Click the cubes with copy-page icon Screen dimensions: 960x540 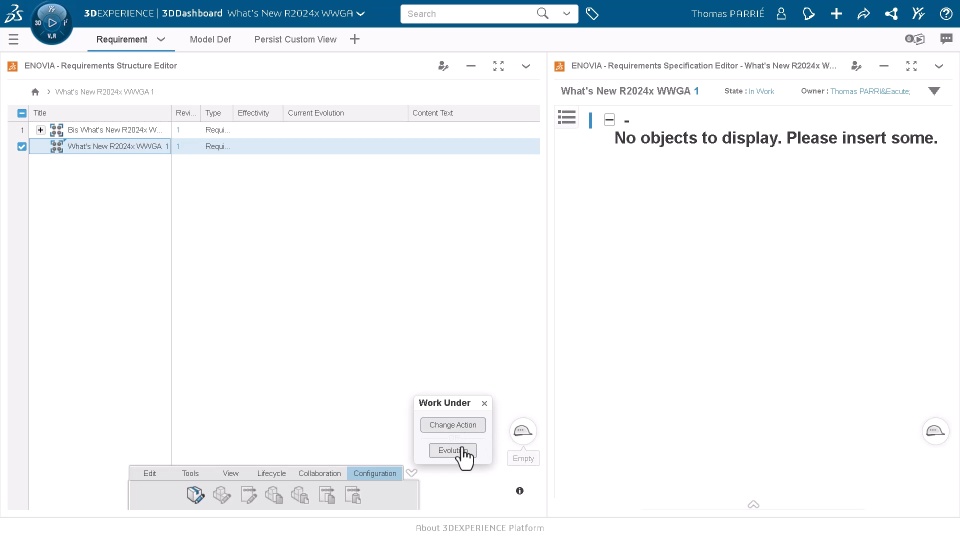click(x=274, y=495)
